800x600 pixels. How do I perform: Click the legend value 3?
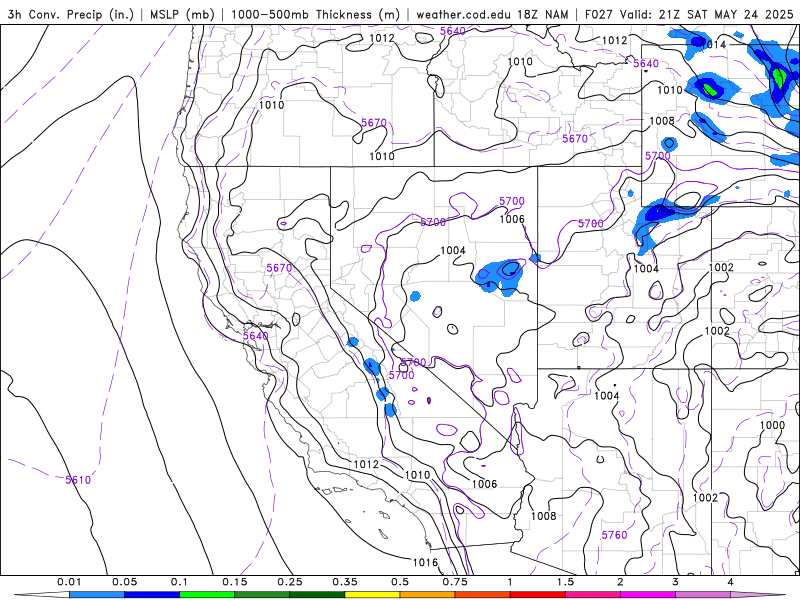(x=676, y=582)
